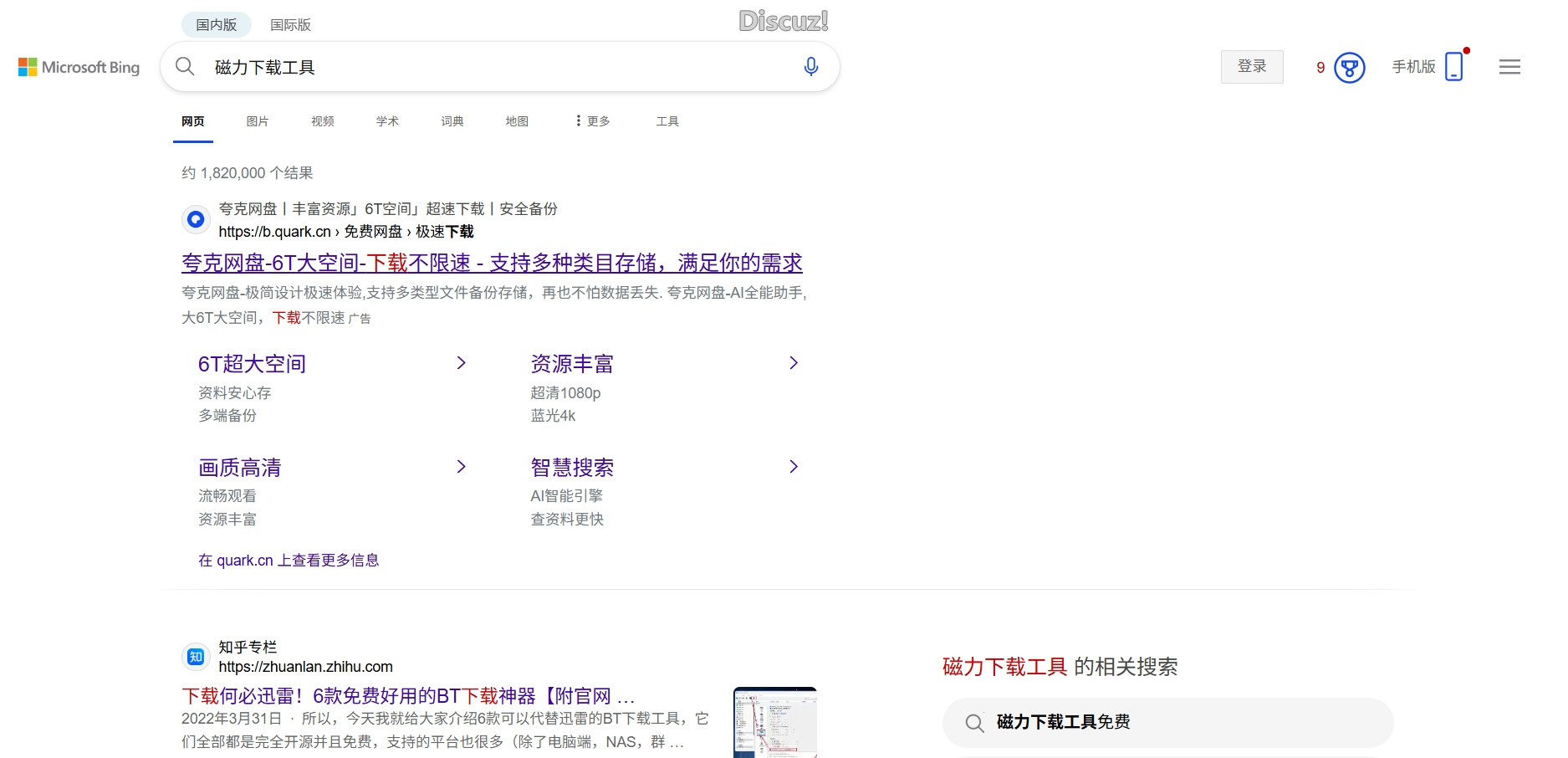Screen dimensions: 1568x758
Task: Select the 国内版 option
Action: tap(215, 24)
